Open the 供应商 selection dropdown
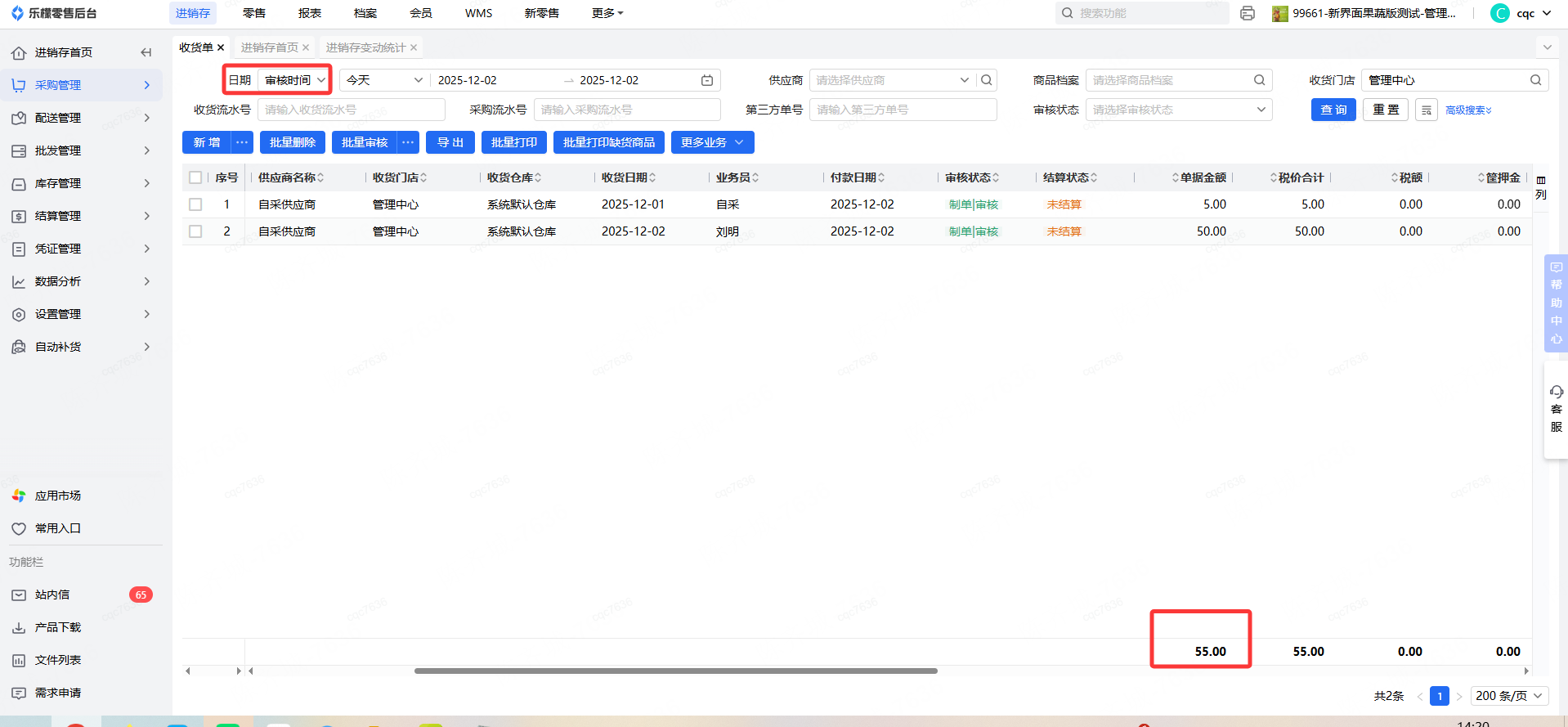This screenshot has height=727, width=1568. pyautogui.click(x=892, y=80)
